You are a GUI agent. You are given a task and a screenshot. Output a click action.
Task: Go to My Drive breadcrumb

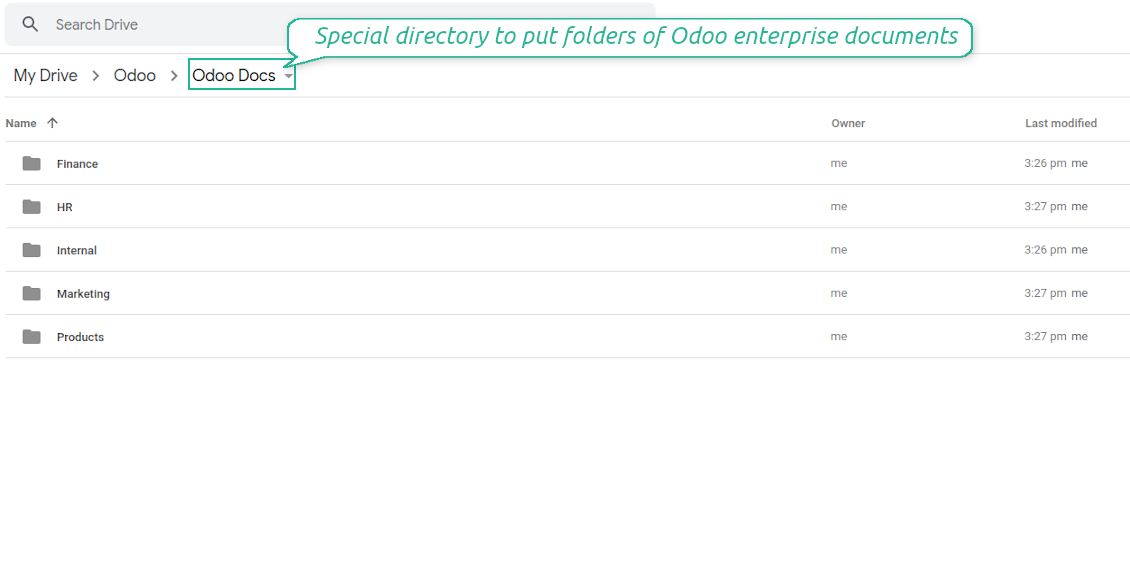(x=45, y=75)
